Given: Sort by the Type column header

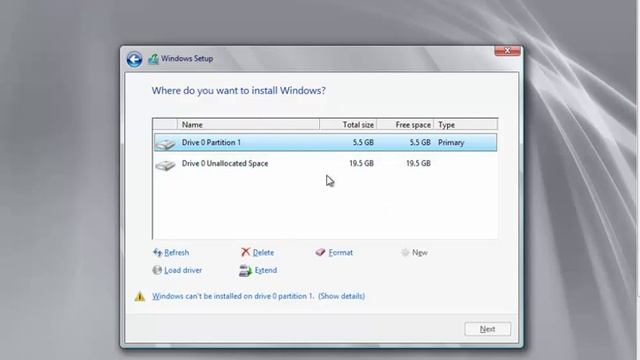Looking at the screenshot, I should (465, 124).
